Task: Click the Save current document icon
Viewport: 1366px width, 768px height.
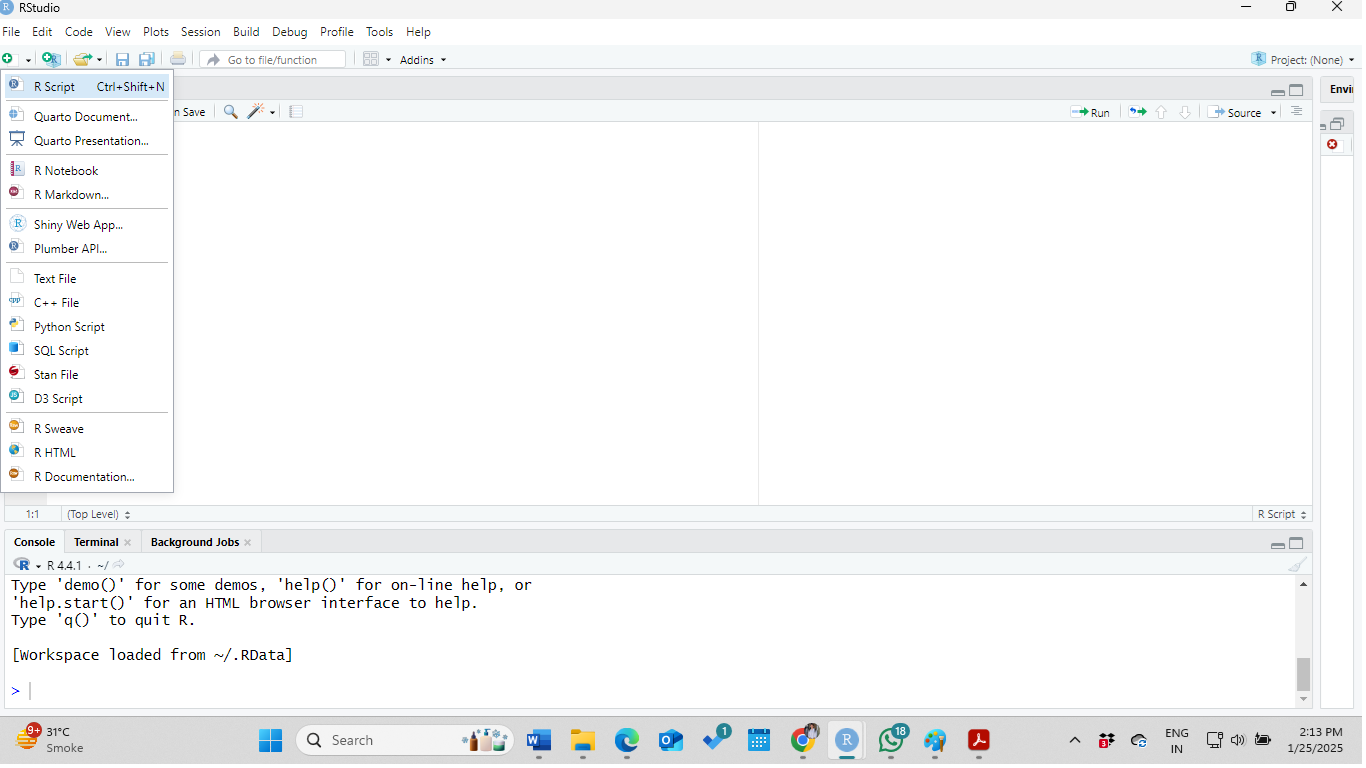Action: pyautogui.click(x=122, y=60)
